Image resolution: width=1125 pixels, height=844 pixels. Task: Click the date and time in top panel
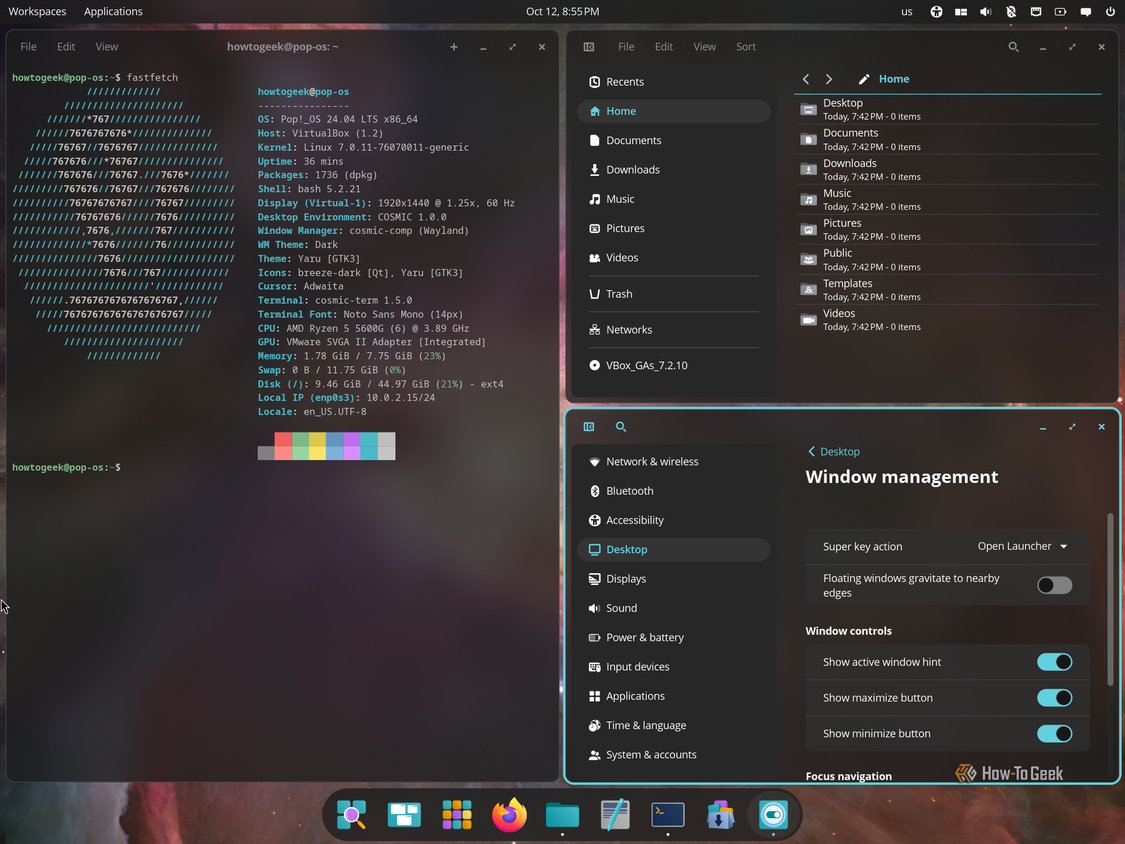(562, 11)
